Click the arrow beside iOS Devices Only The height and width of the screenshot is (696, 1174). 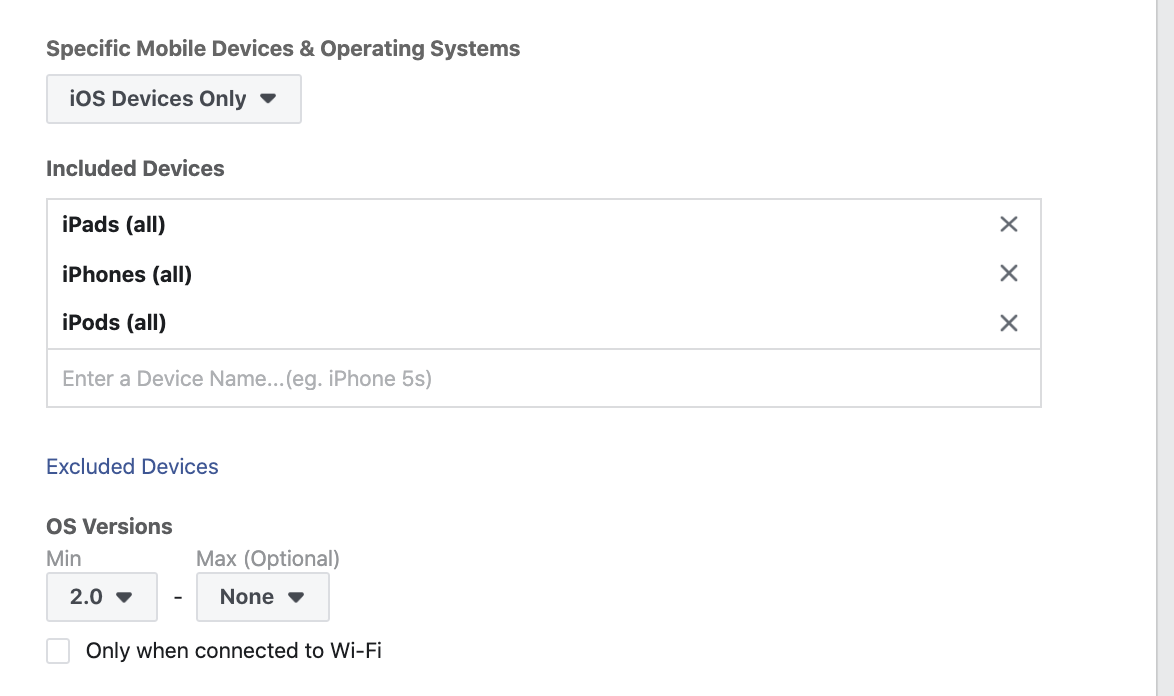268,99
